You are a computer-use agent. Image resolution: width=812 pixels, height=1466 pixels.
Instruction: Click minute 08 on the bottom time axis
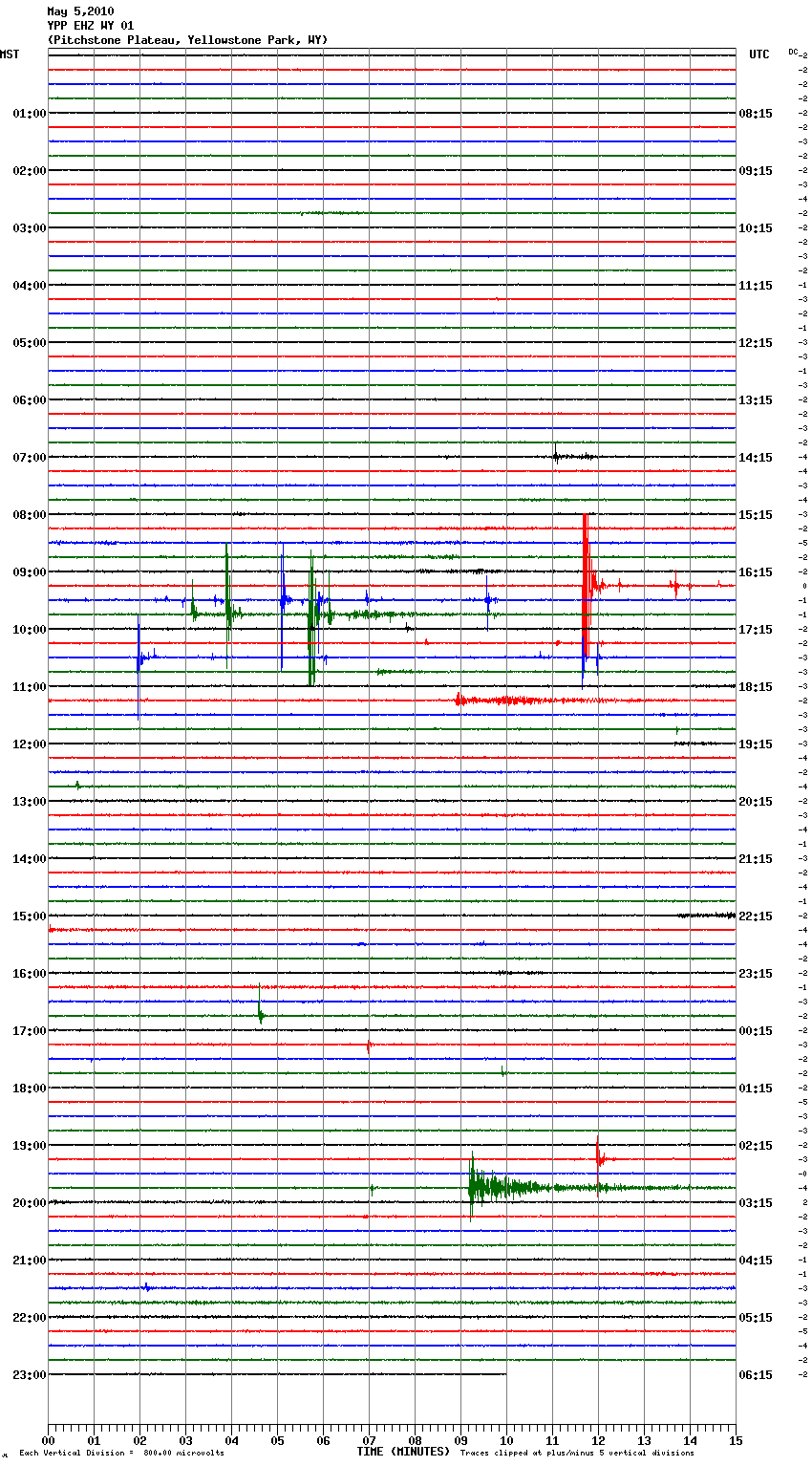click(415, 1440)
